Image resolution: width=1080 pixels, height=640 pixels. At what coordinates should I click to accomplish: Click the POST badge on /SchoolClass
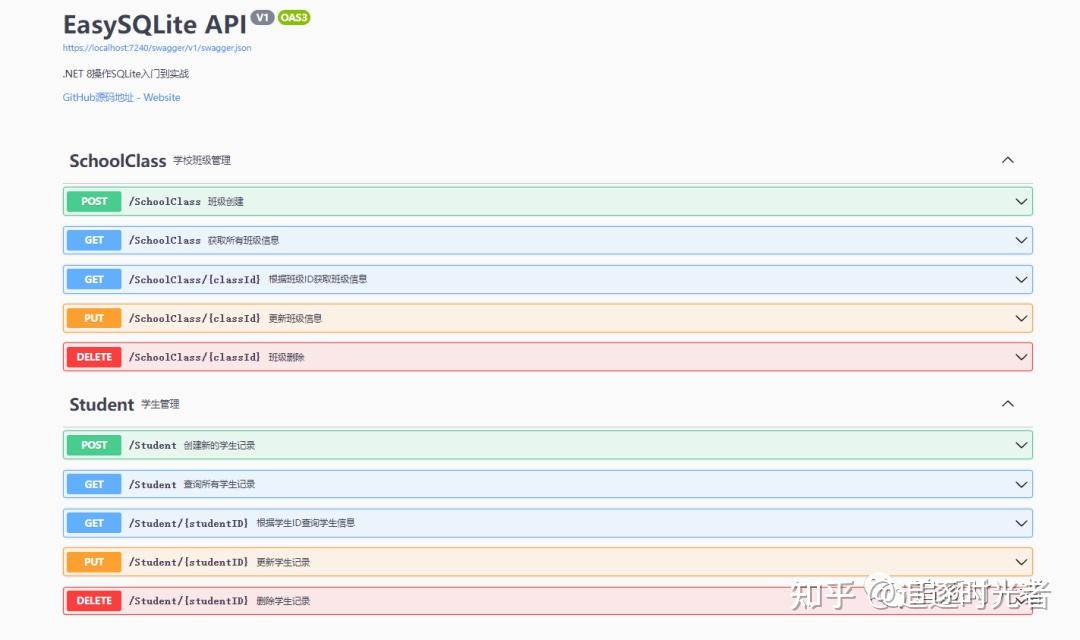[93, 201]
